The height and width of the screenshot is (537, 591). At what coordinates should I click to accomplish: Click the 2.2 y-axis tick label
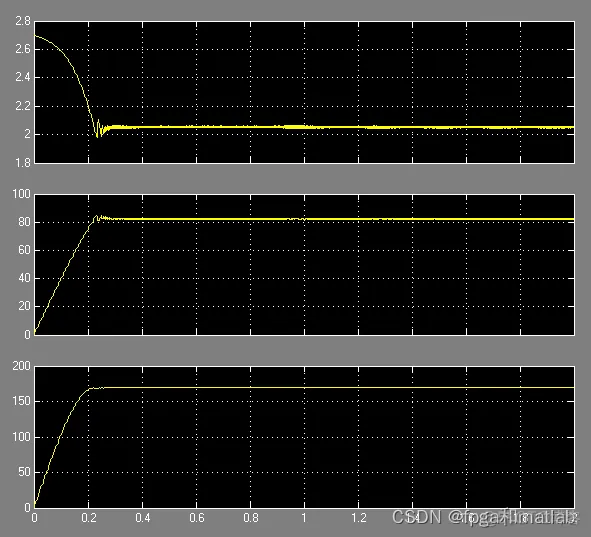click(x=23, y=106)
